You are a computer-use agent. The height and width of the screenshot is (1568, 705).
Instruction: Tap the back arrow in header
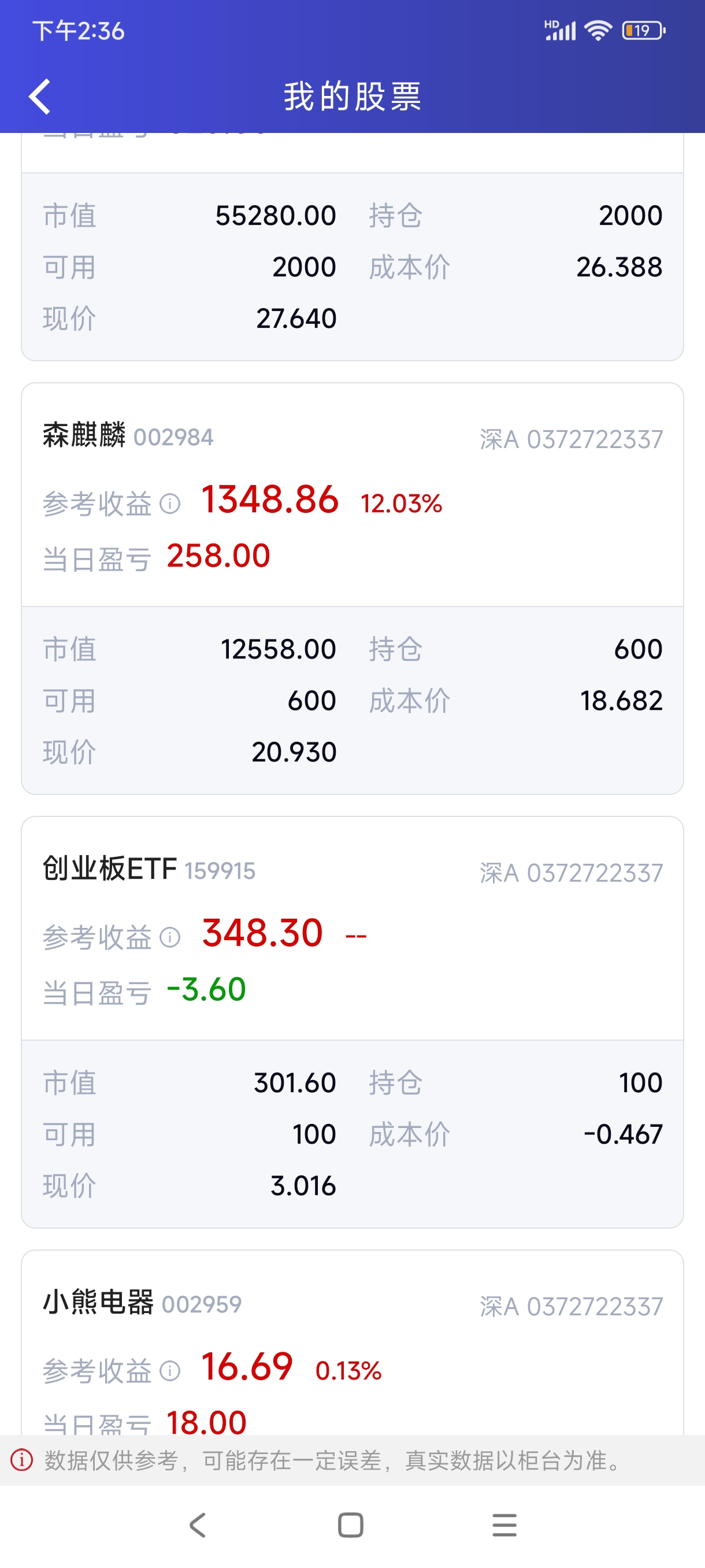(40, 96)
